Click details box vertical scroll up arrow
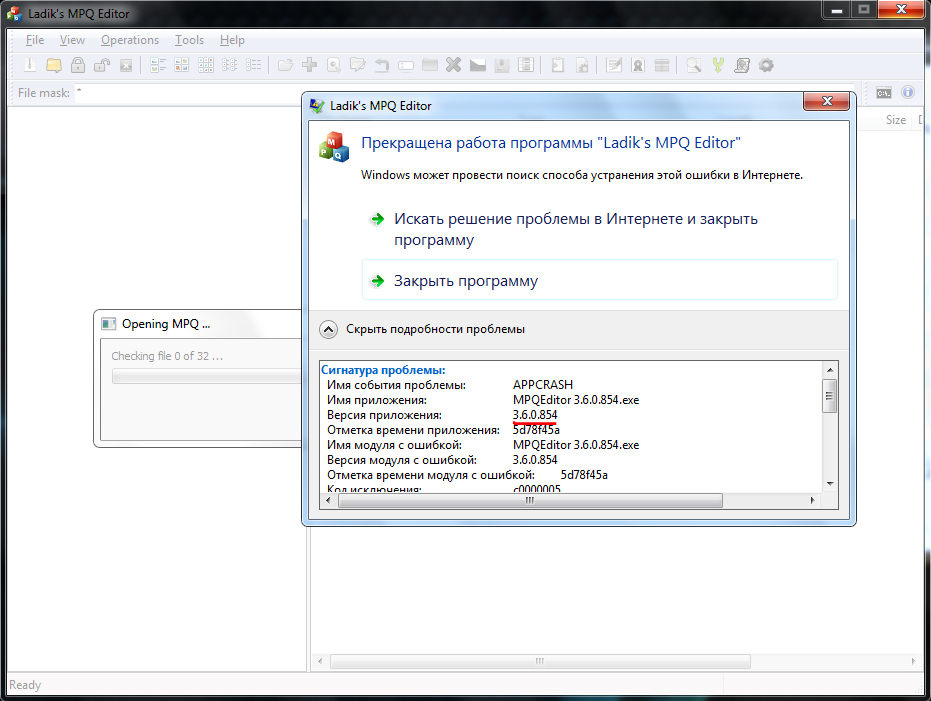This screenshot has width=931, height=701. (830, 370)
